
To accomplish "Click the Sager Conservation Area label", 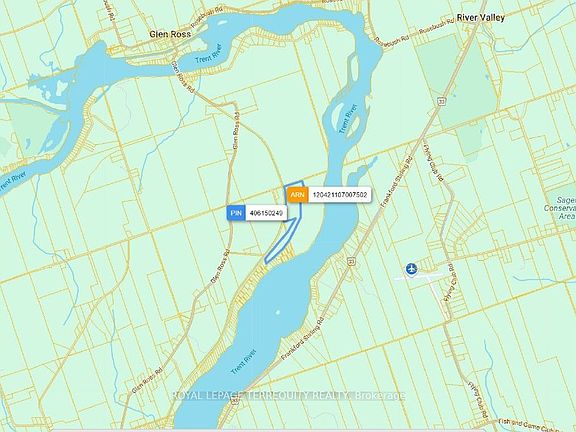I will [x=562, y=208].
